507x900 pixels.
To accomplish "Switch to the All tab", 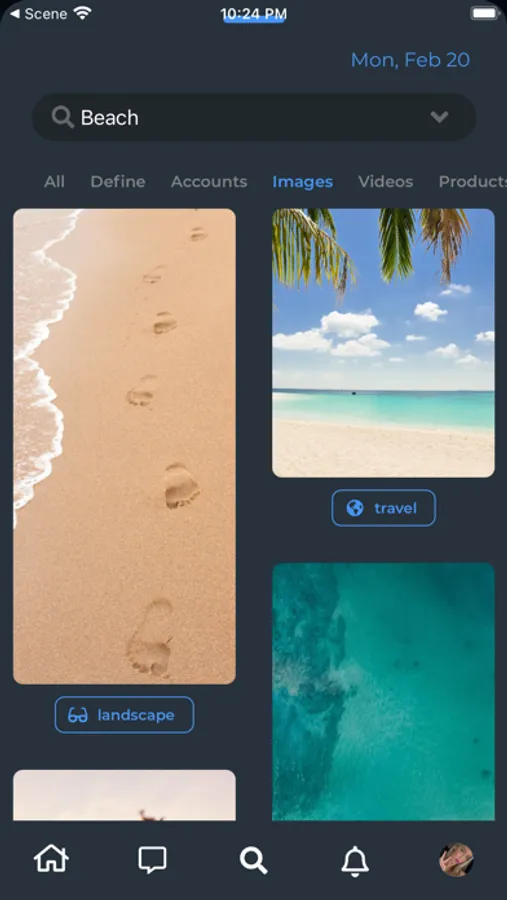I will pyautogui.click(x=55, y=181).
